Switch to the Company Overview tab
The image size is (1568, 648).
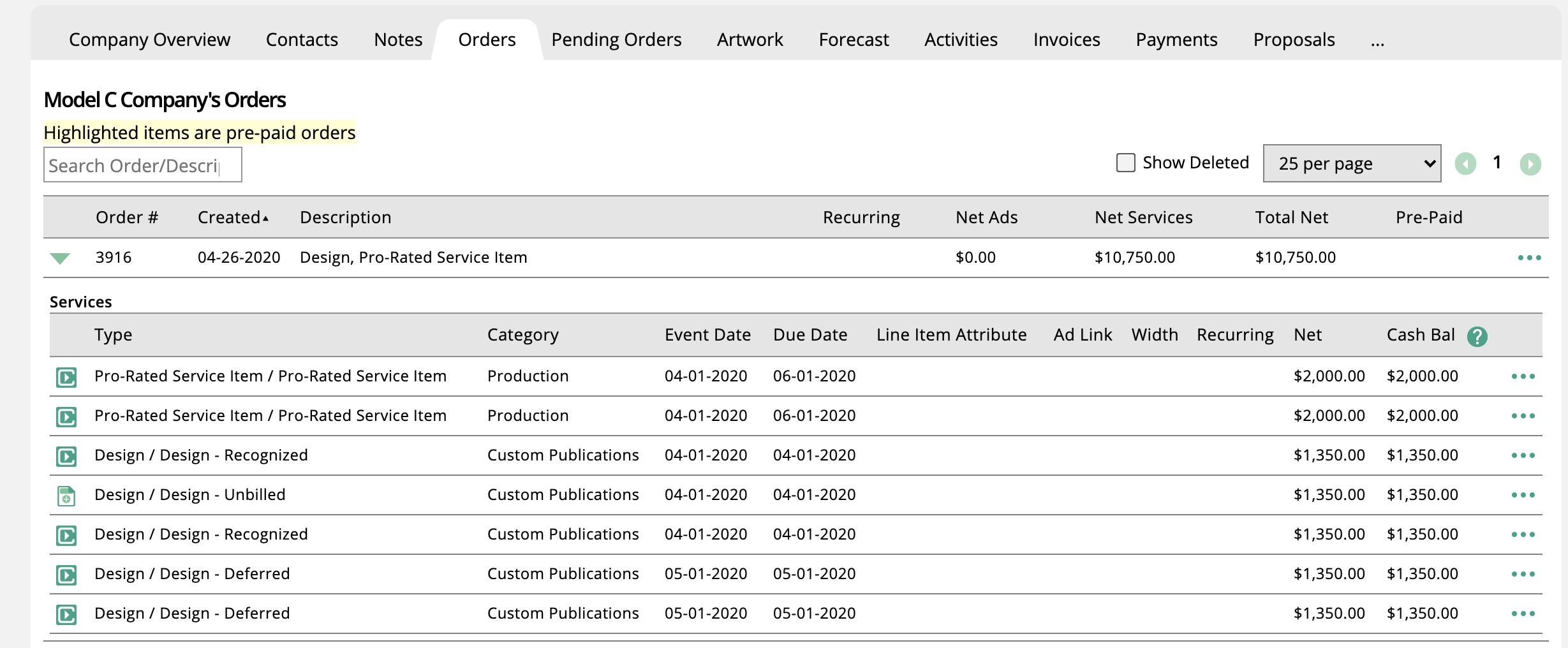149,40
